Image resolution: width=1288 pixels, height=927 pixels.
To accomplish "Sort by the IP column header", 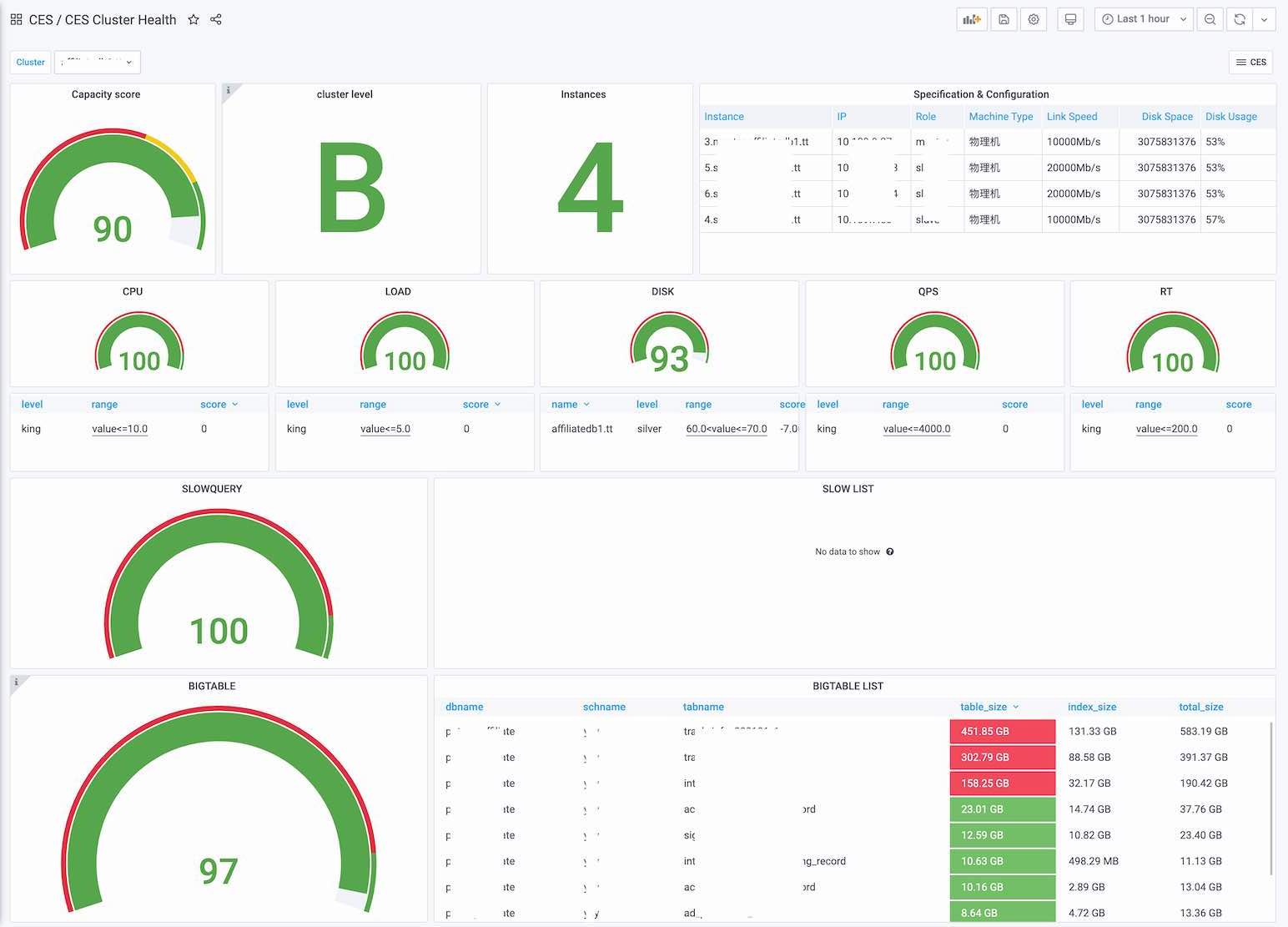I will pos(842,117).
